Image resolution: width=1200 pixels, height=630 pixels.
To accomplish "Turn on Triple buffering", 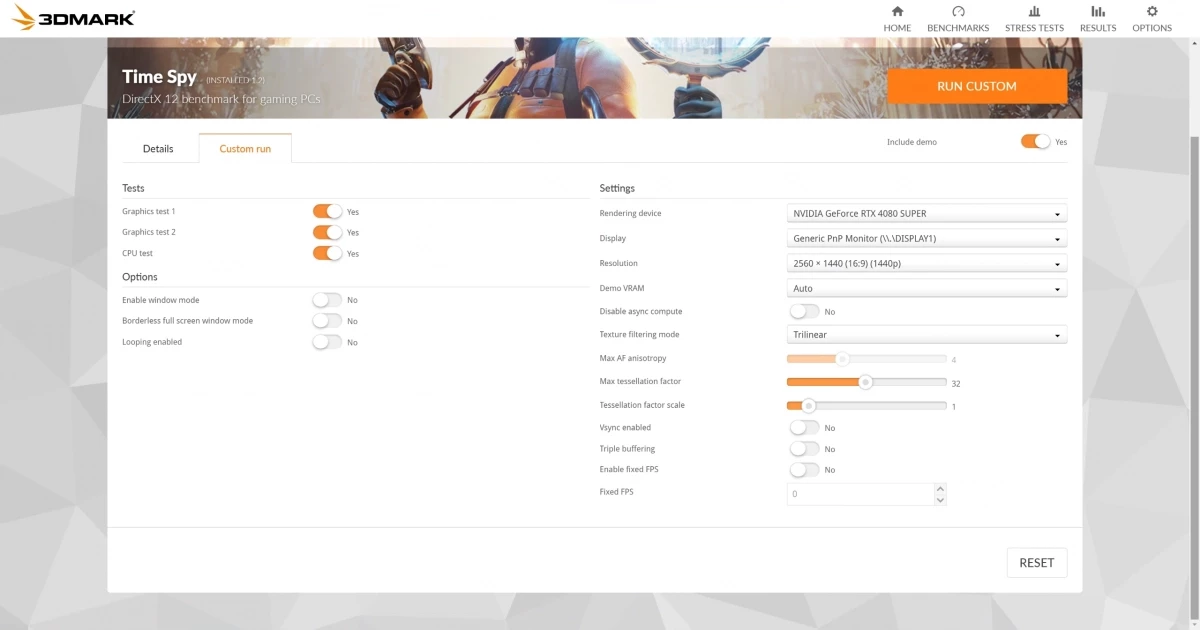I will [x=804, y=449].
